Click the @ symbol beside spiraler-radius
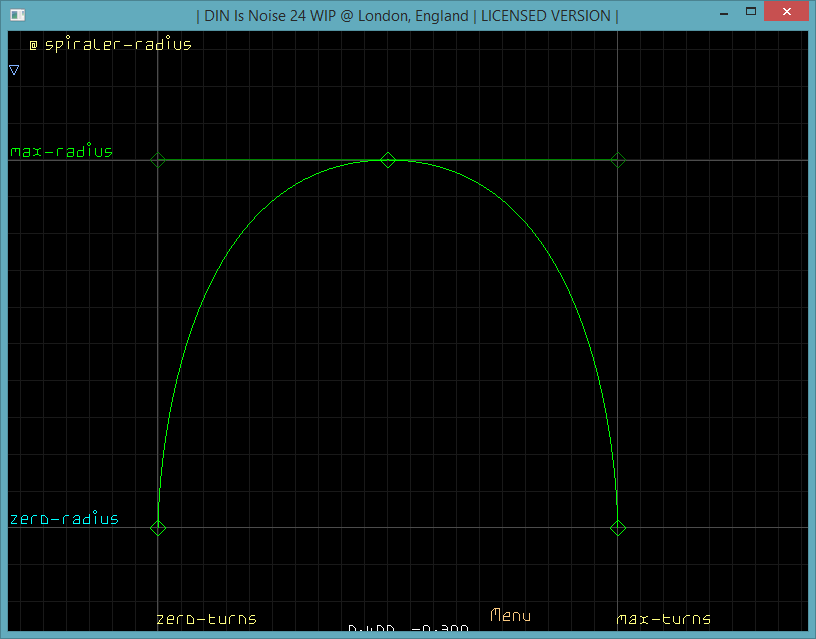 33,45
